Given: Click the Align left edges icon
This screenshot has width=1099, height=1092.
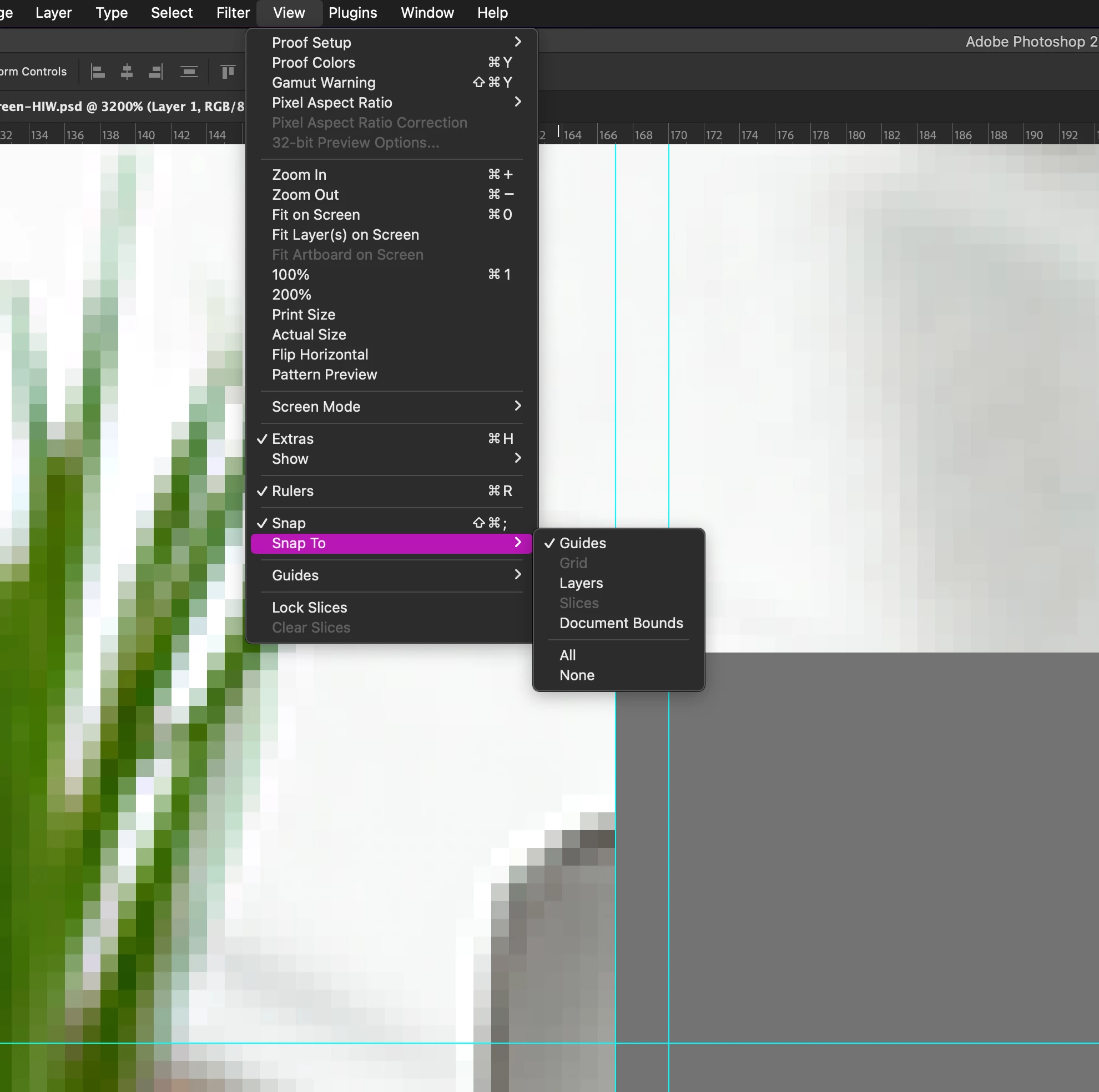Looking at the screenshot, I should 98,72.
